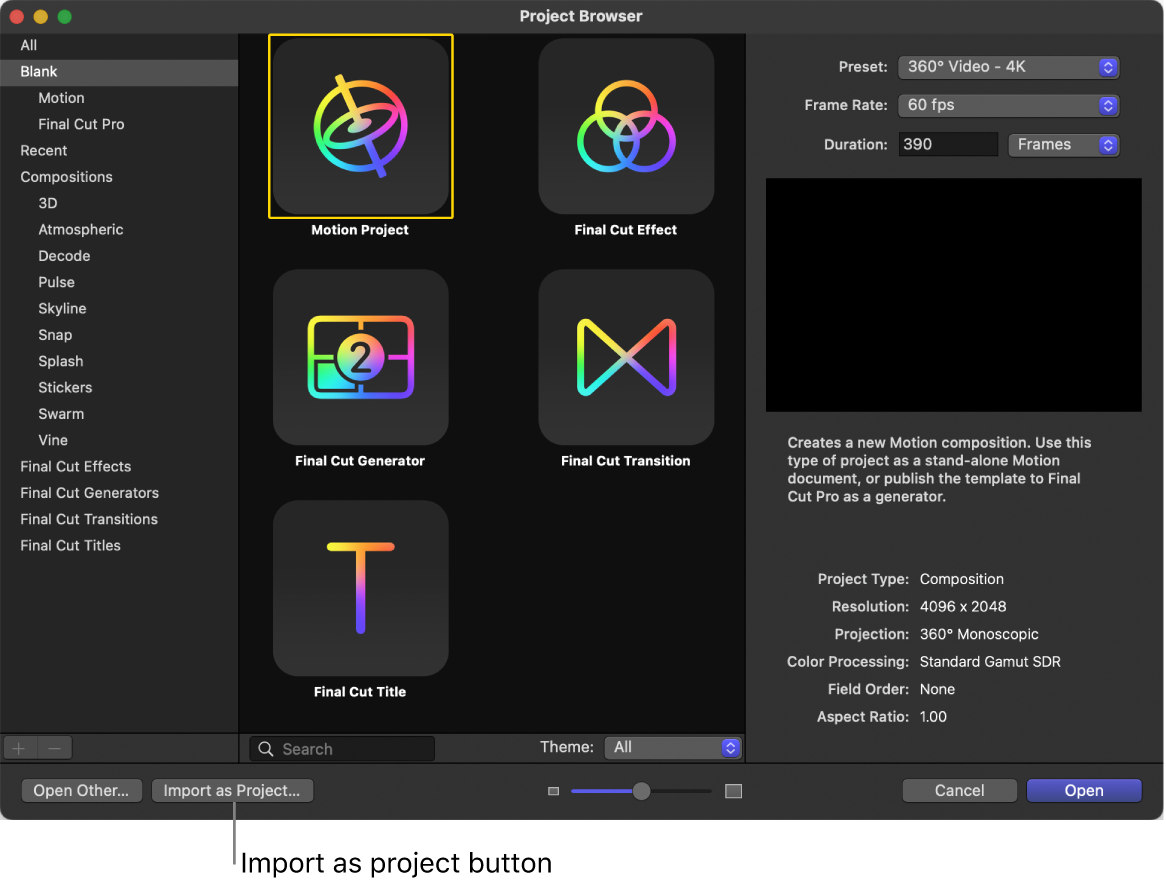Adjust the thumbnail size slider
The image size is (1166, 892).
tap(640, 790)
